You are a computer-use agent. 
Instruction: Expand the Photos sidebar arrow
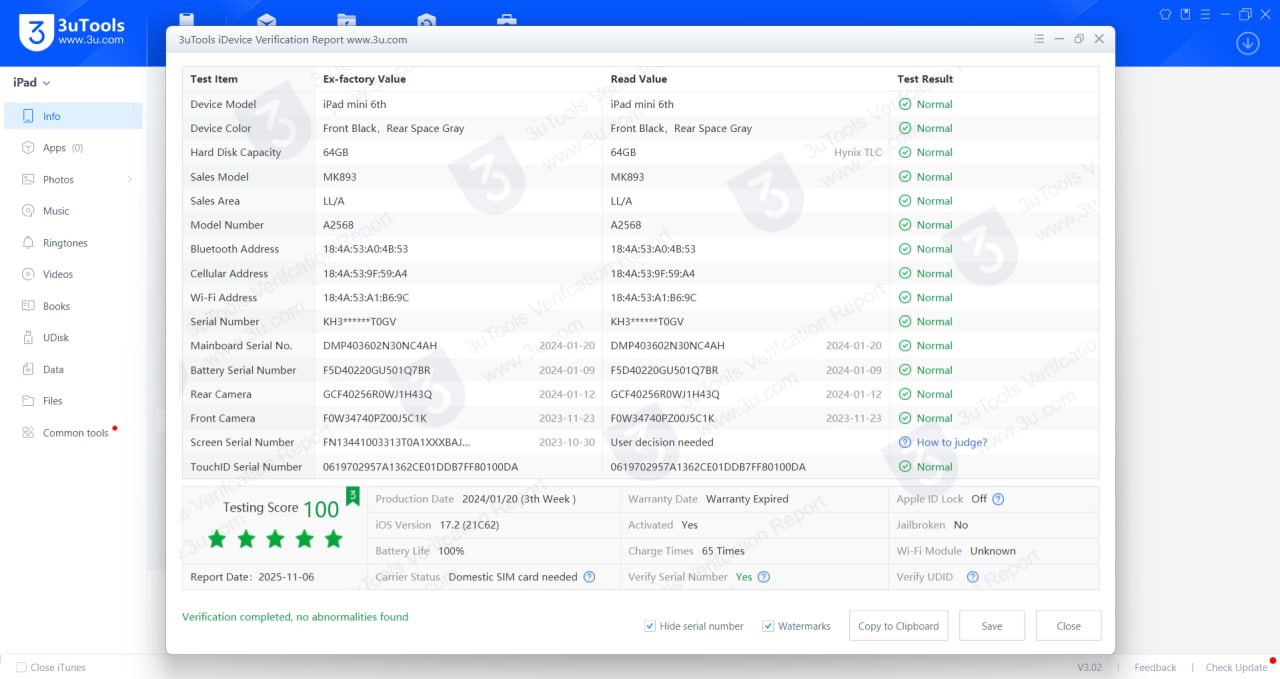[129, 179]
